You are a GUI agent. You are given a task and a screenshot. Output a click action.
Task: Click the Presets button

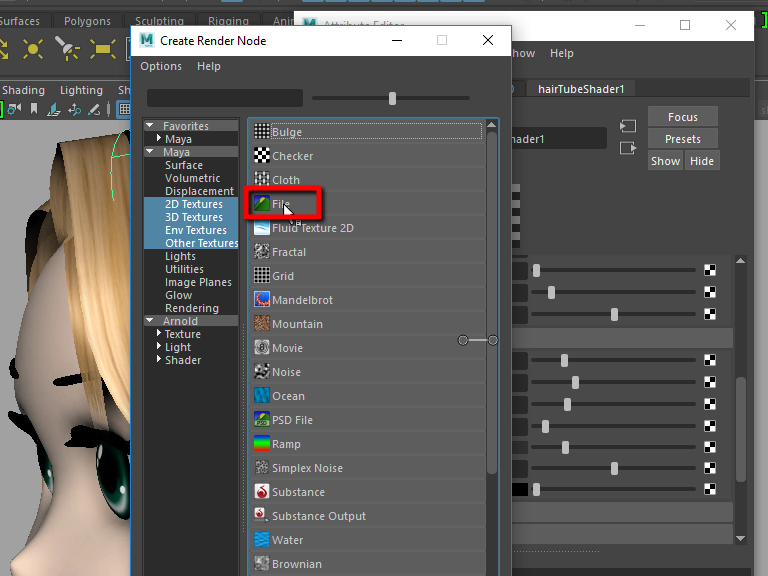(683, 139)
